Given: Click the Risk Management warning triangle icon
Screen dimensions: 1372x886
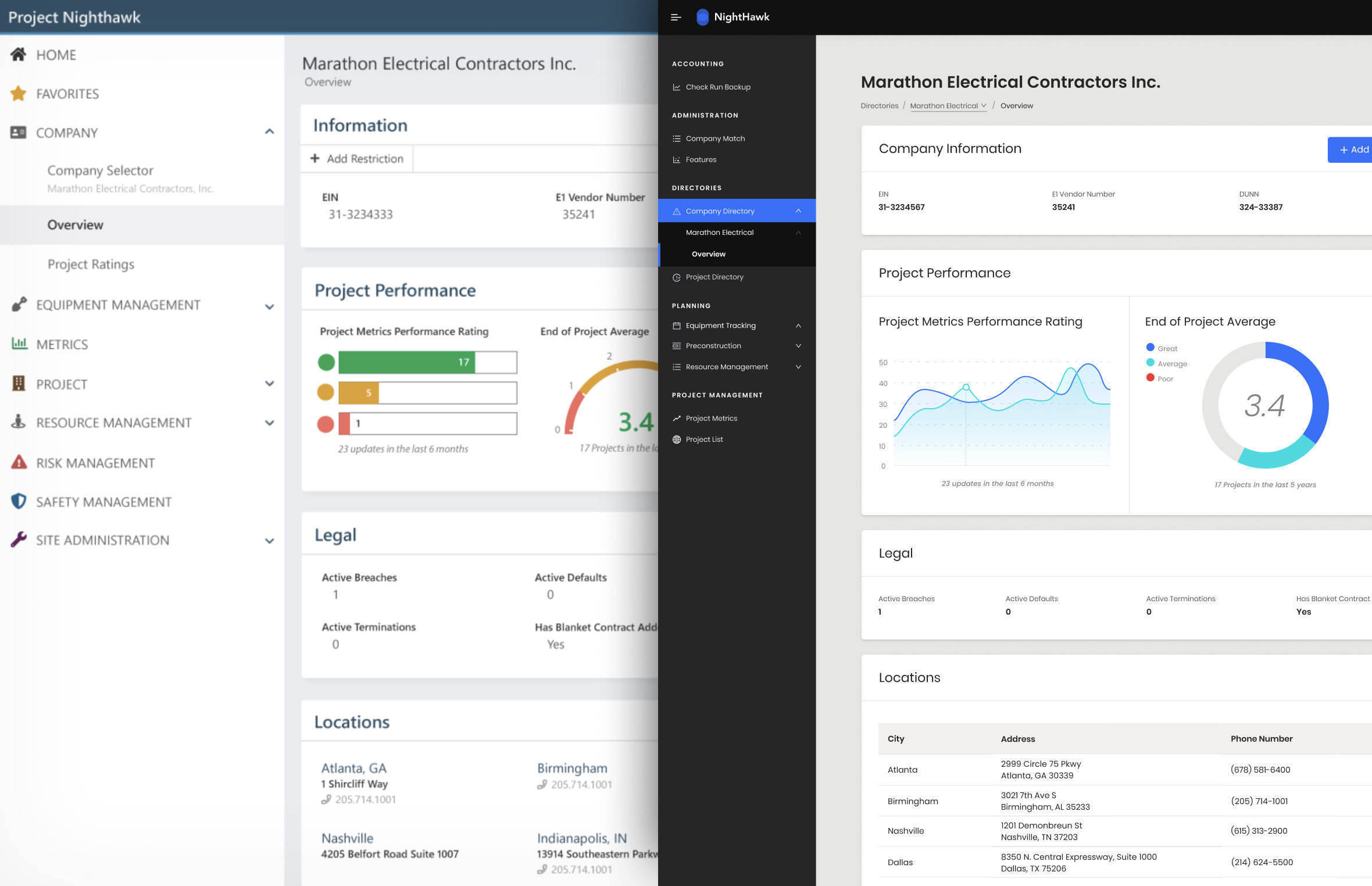Looking at the screenshot, I should pos(19,463).
